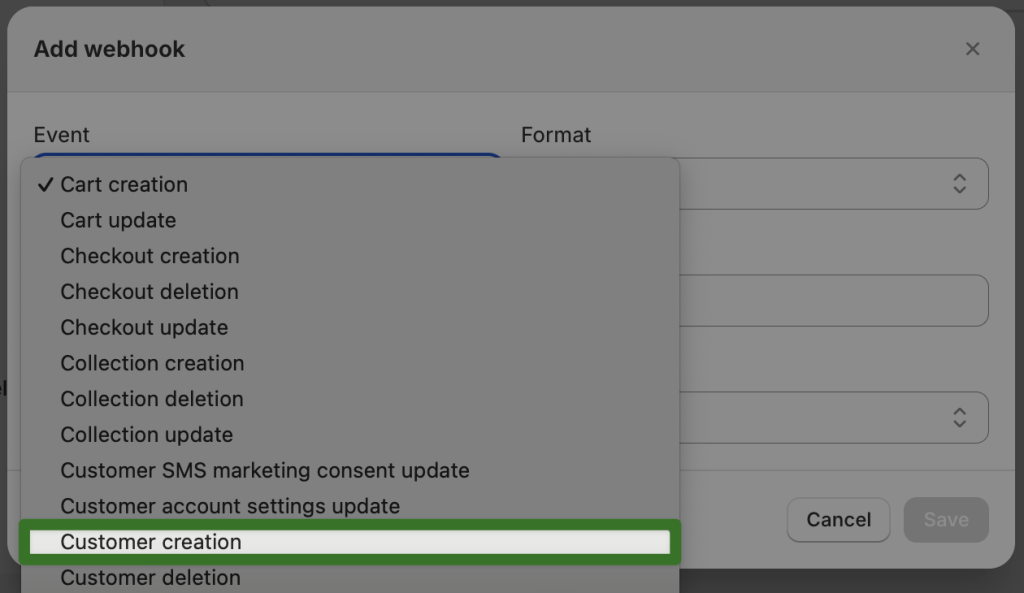Pick Collection update webhook event

(x=146, y=434)
